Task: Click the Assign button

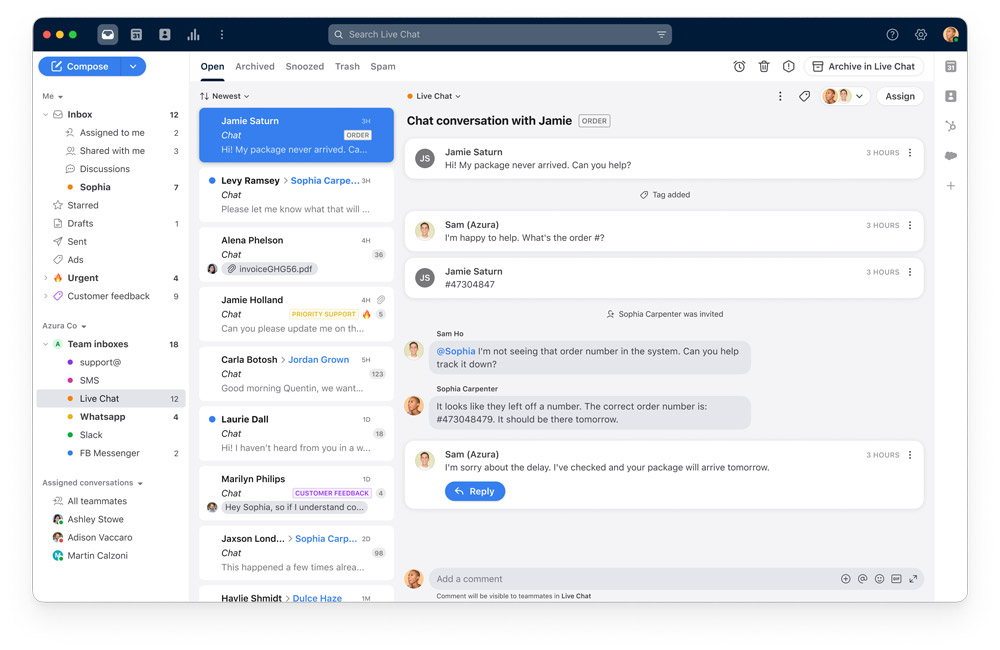Action: coord(900,96)
